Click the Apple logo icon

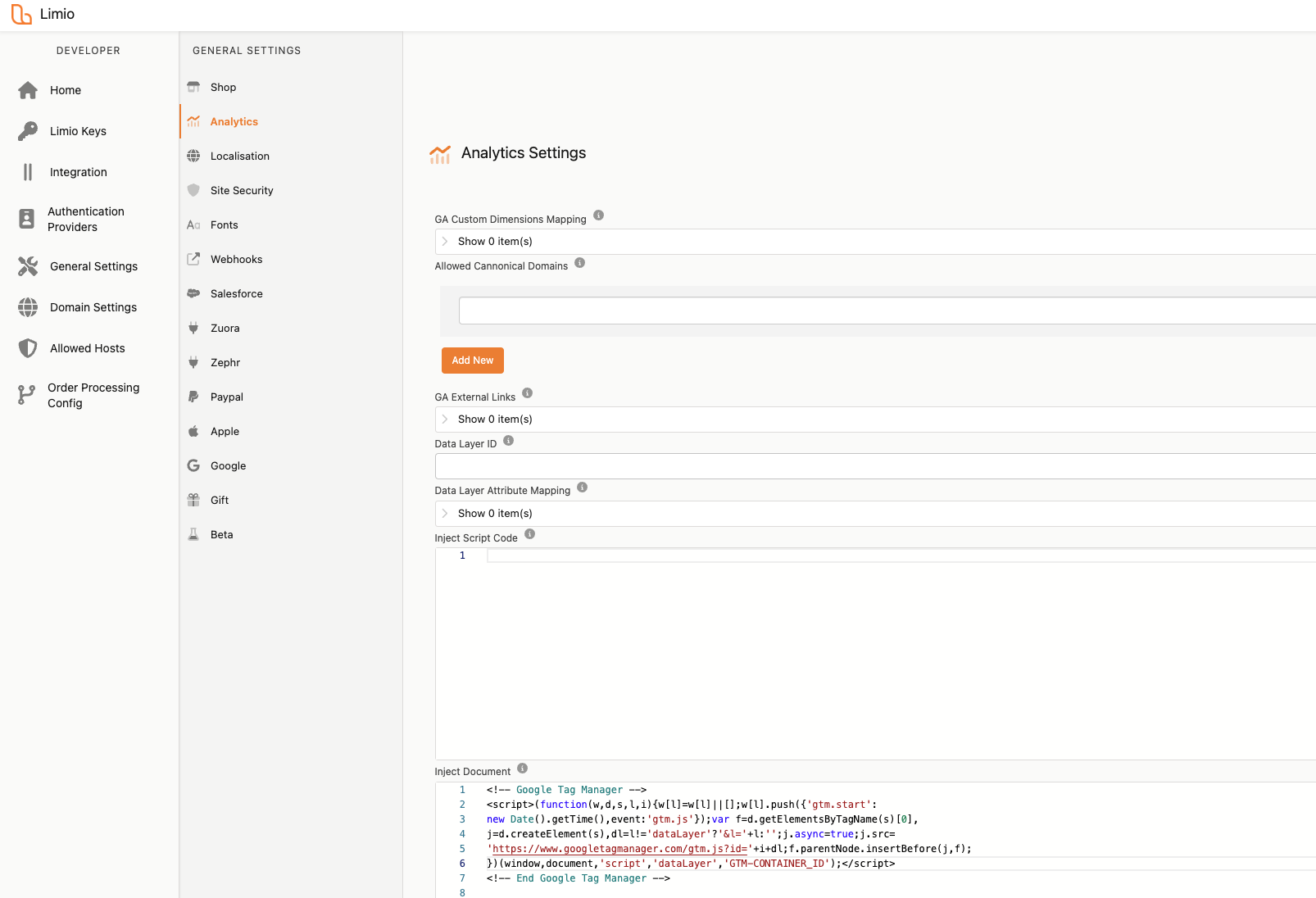coord(193,431)
